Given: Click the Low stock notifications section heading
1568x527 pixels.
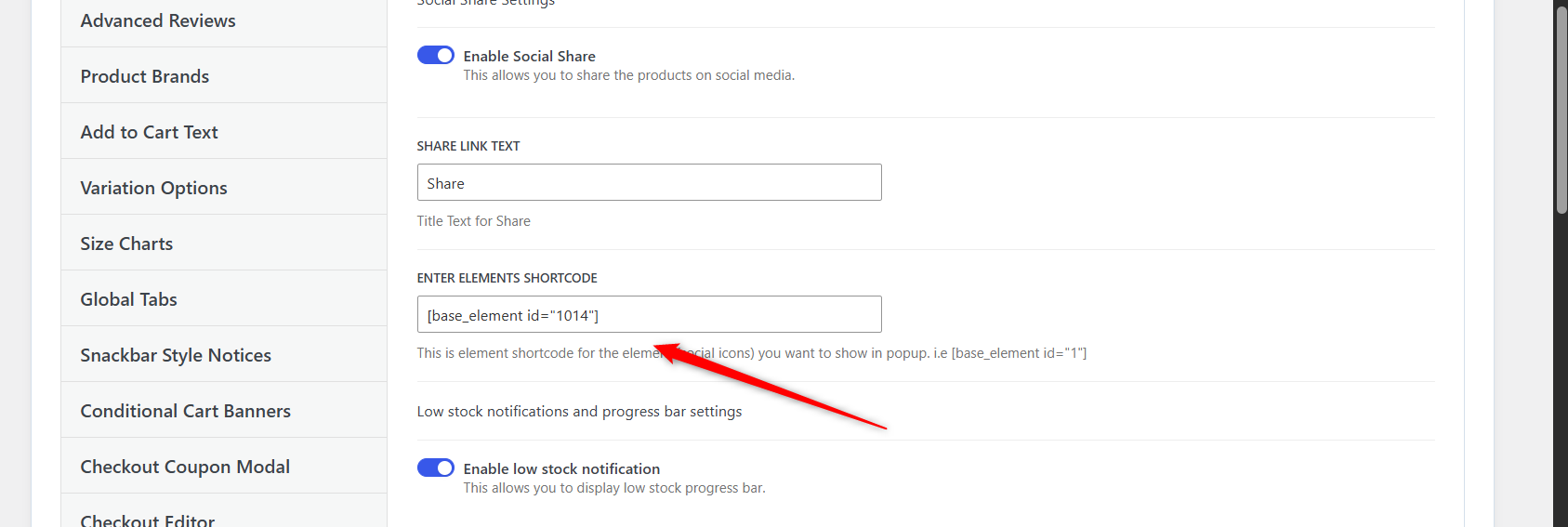Looking at the screenshot, I should click(579, 411).
